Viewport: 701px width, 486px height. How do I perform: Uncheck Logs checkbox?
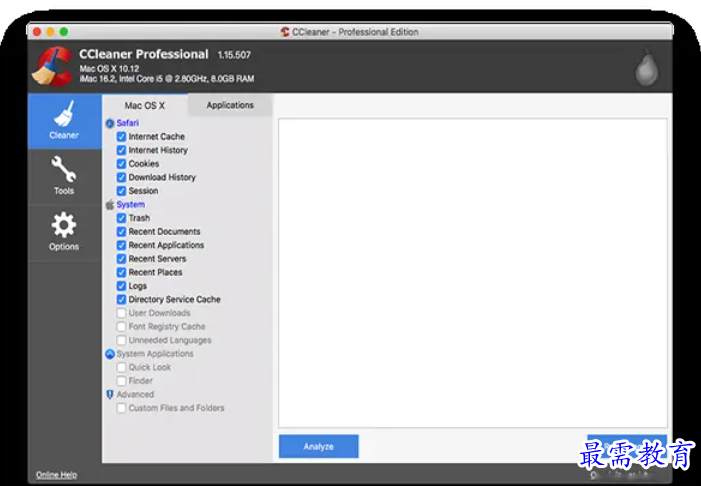point(121,286)
